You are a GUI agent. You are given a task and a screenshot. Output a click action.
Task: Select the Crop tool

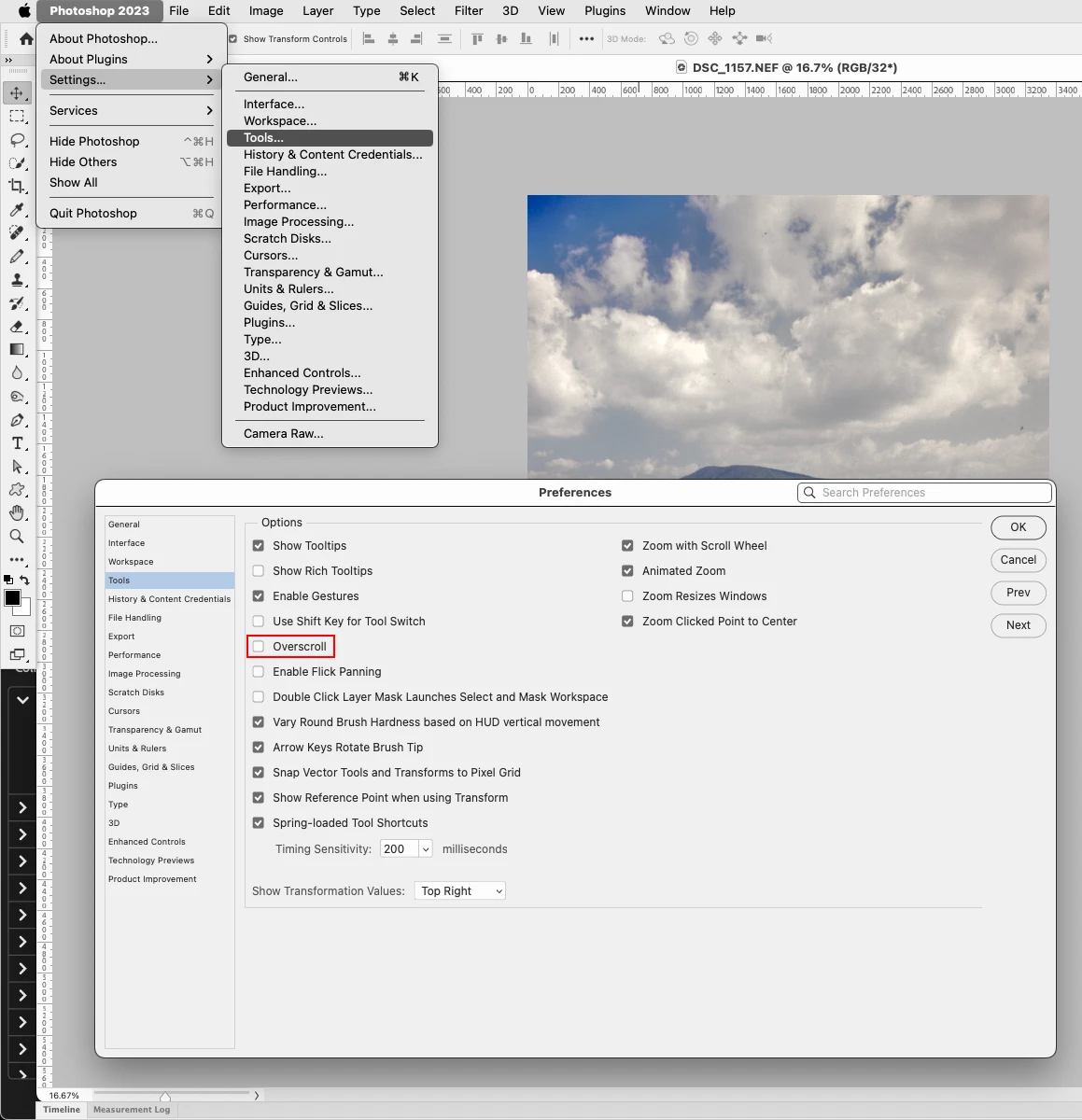(17, 186)
